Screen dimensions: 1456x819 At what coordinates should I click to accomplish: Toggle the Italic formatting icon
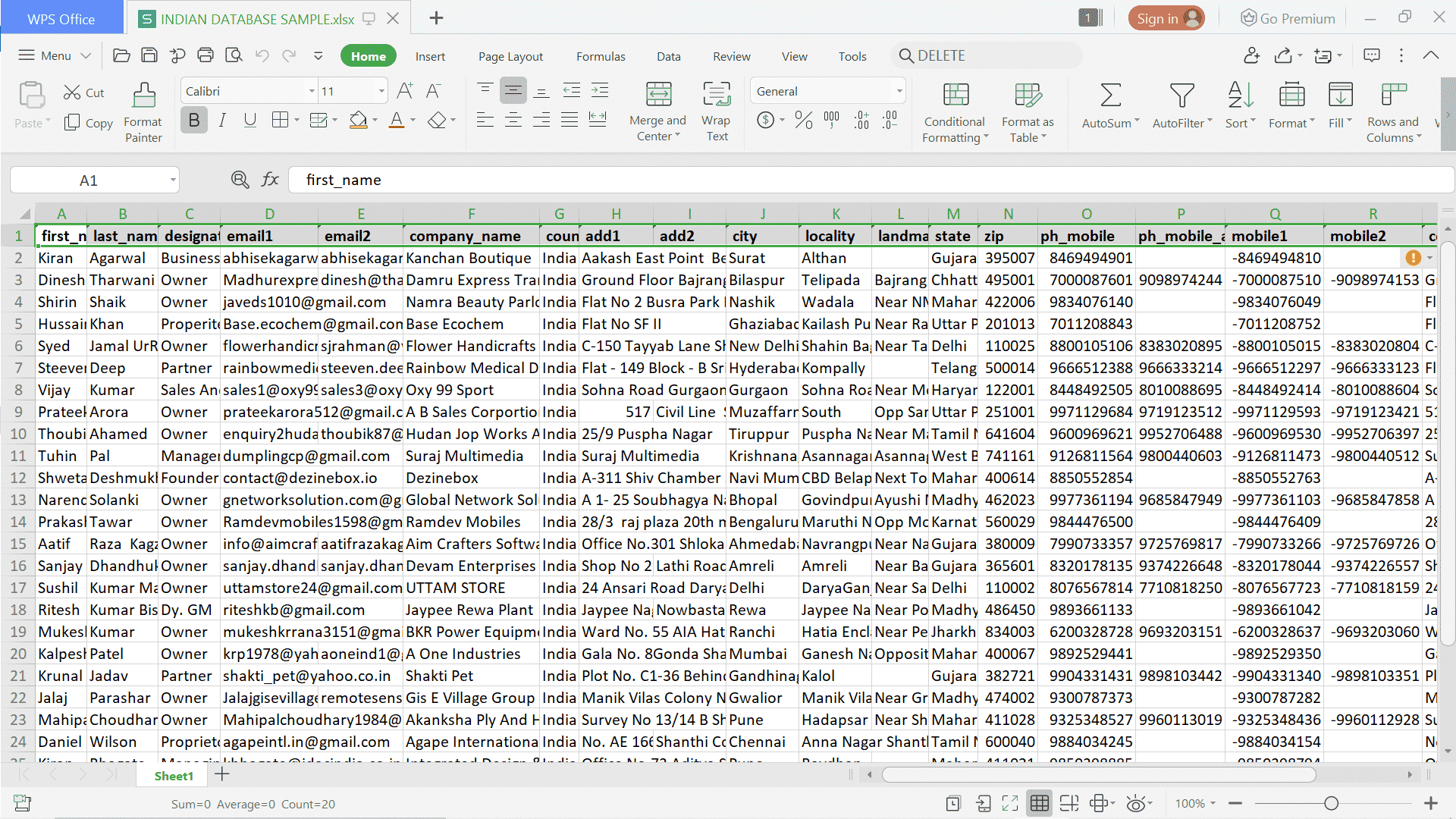click(x=222, y=120)
